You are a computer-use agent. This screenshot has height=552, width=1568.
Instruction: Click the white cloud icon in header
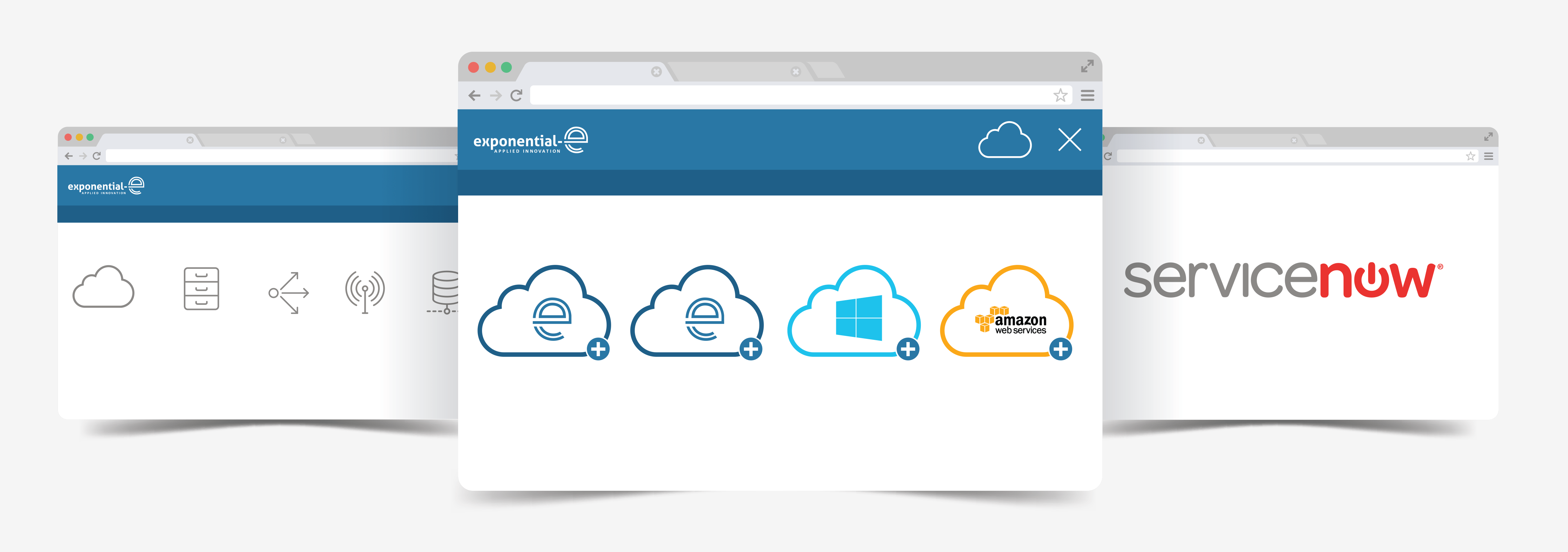(1005, 140)
